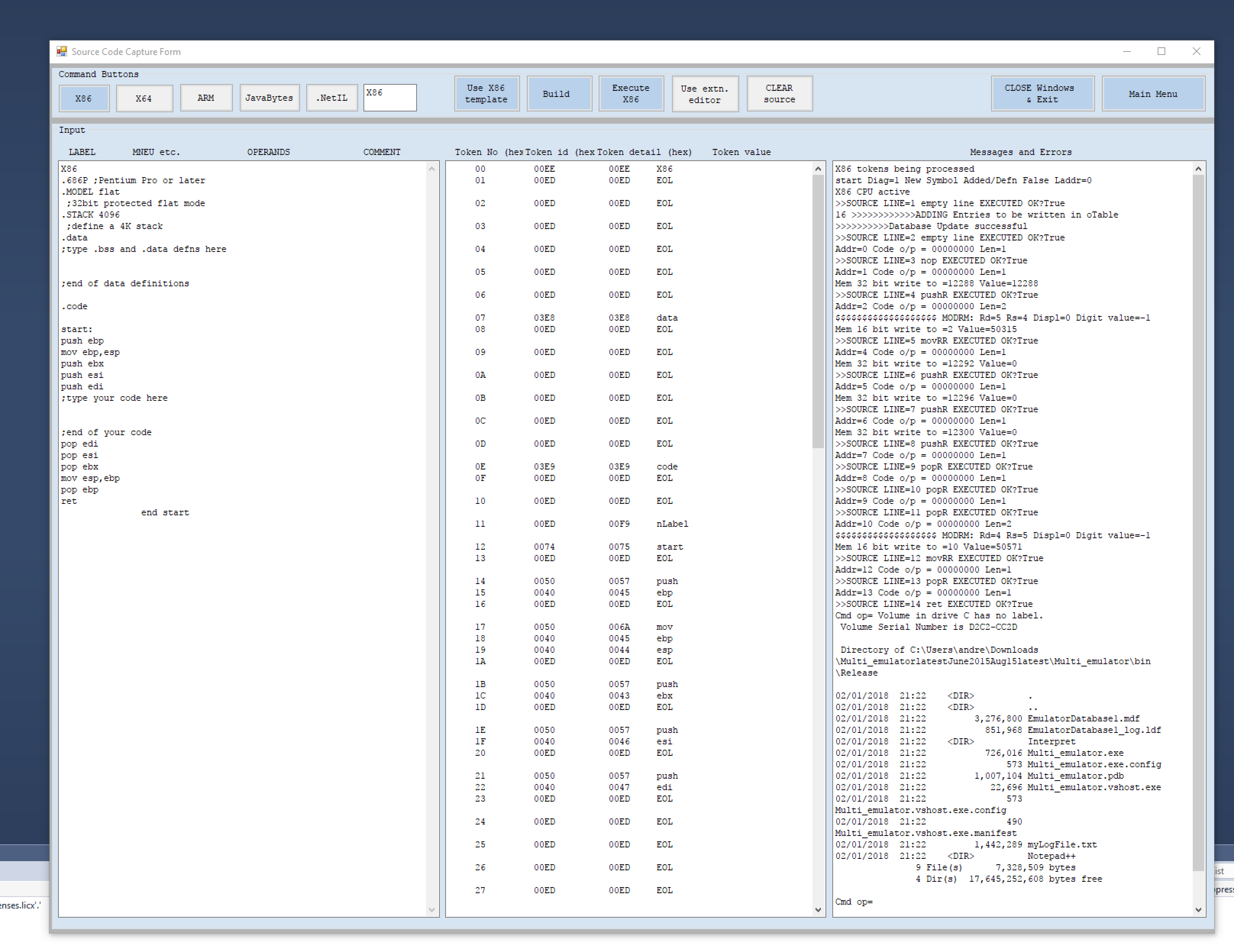Click token row 07 'data' value
Screen dimensions: 1234x952
coord(667,318)
